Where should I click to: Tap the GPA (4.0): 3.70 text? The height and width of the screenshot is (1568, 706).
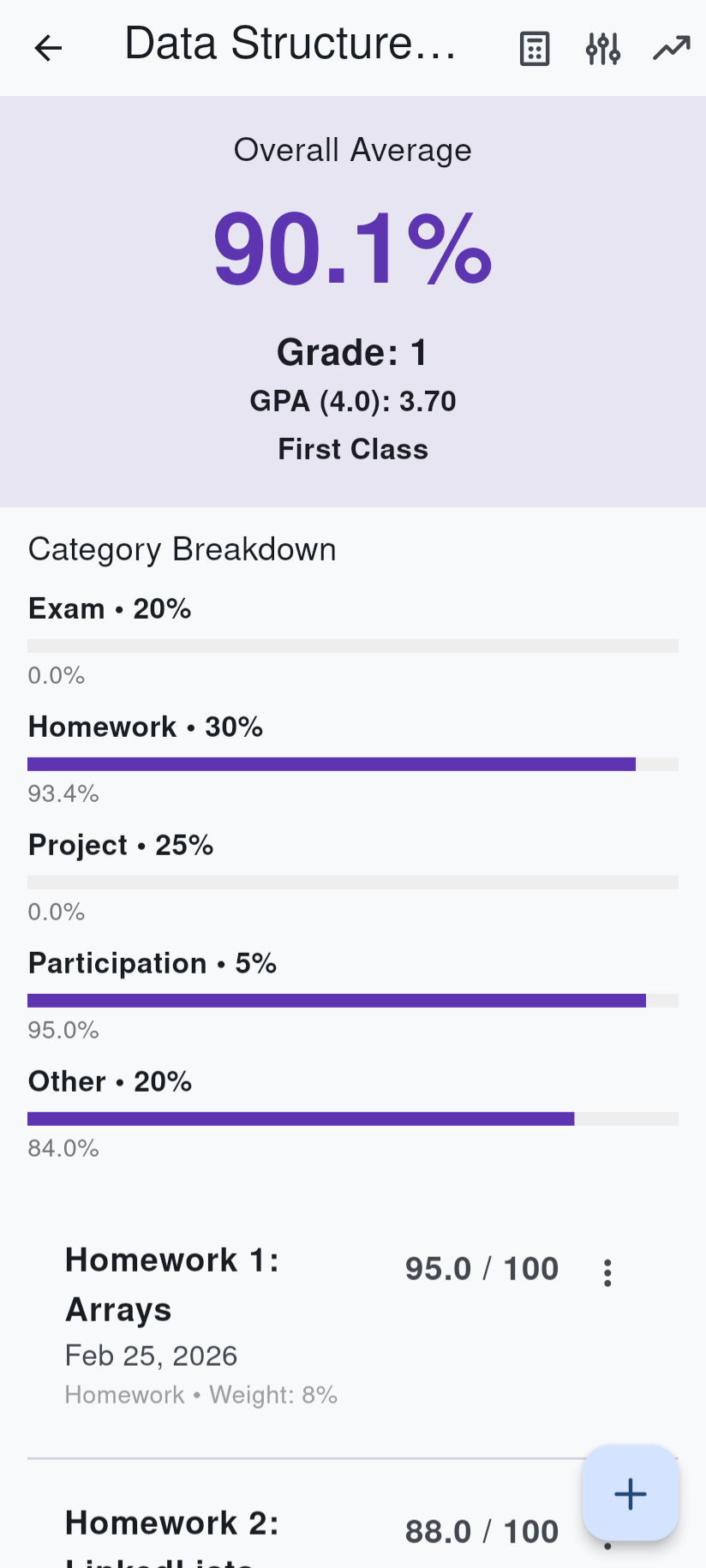coord(352,401)
